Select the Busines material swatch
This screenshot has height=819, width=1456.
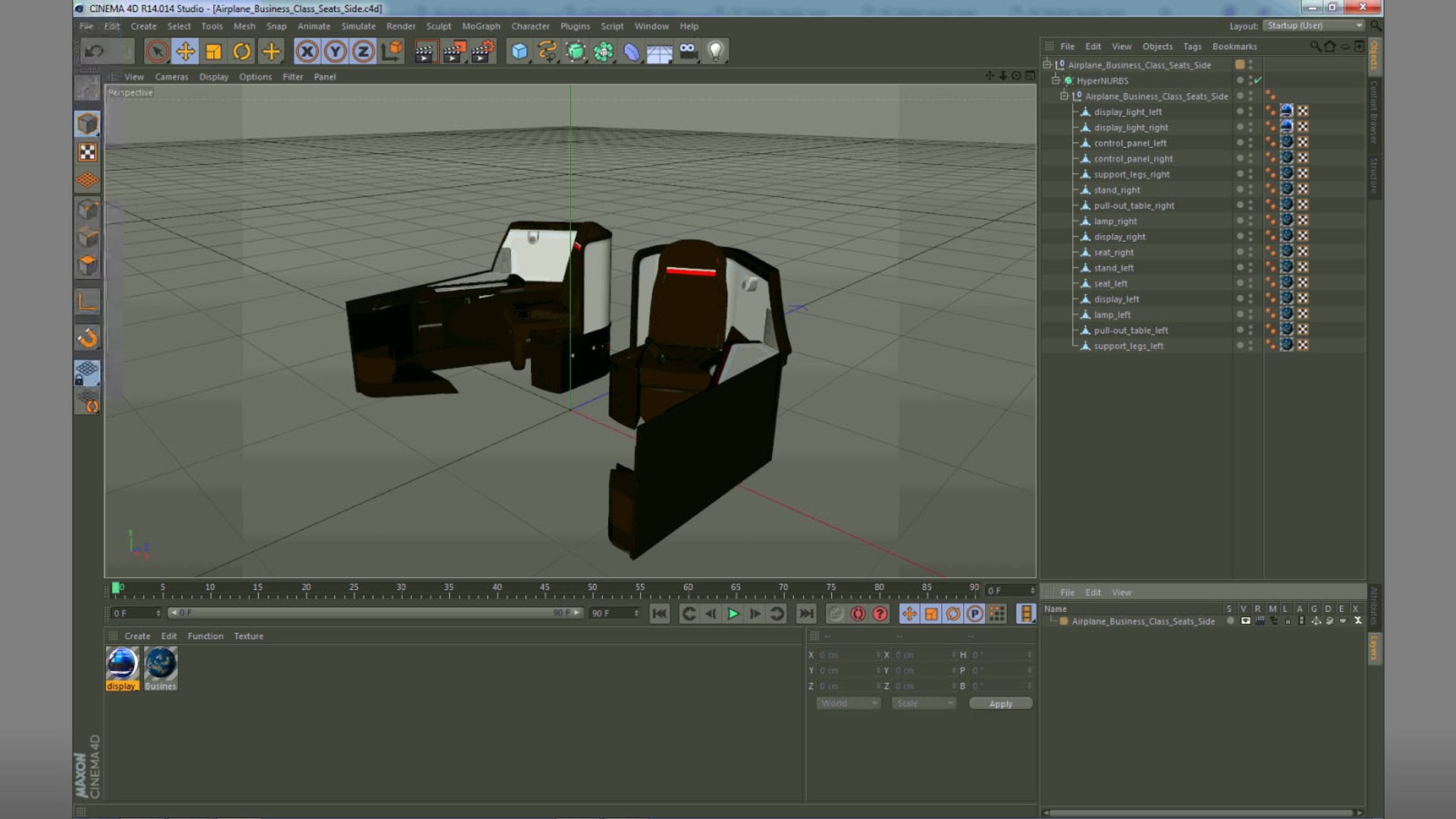161,668
